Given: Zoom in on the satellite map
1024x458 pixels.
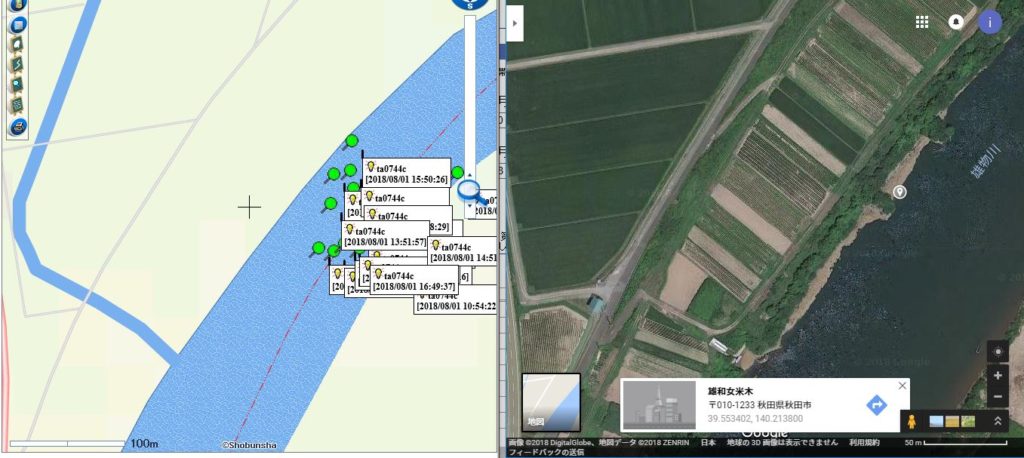Looking at the screenshot, I should click(997, 376).
